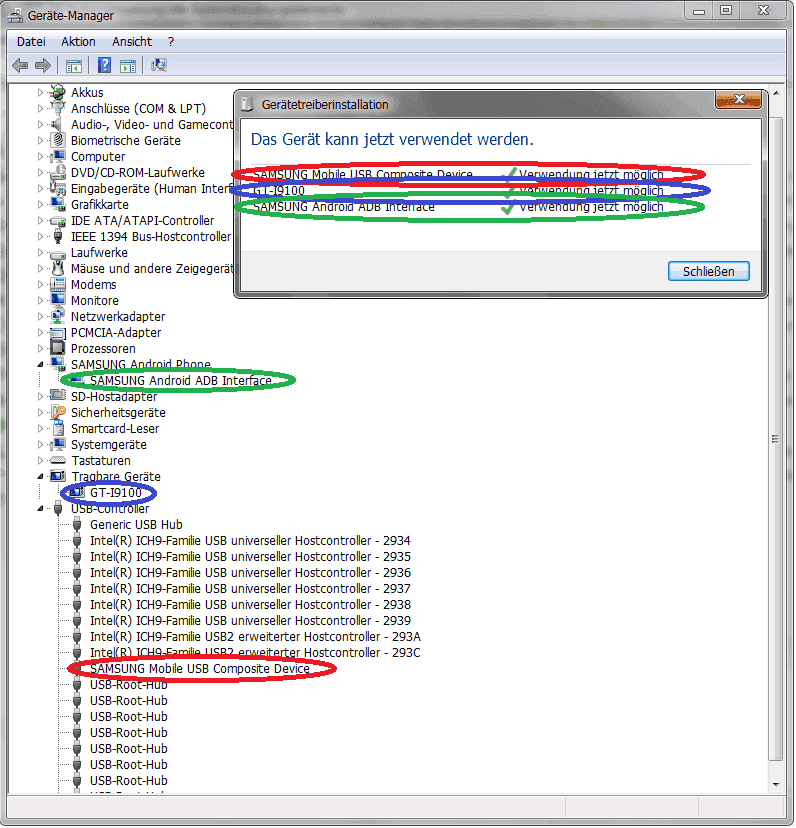Click the properties pane toolbar icon
Screen dimensions: 796x828
(x=128, y=65)
